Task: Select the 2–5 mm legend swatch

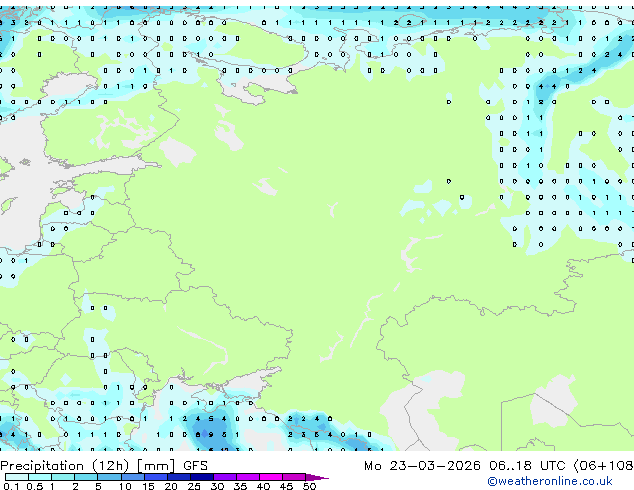Action: [x=86, y=477]
